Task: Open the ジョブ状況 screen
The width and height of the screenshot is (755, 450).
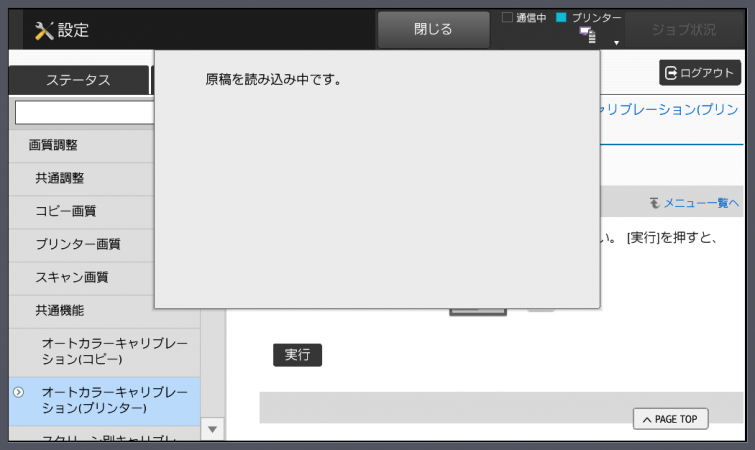Action: (683, 29)
